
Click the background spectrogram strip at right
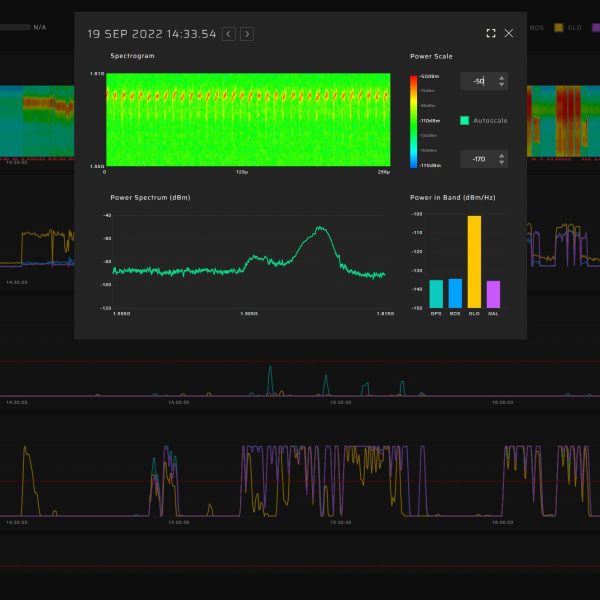(563, 121)
